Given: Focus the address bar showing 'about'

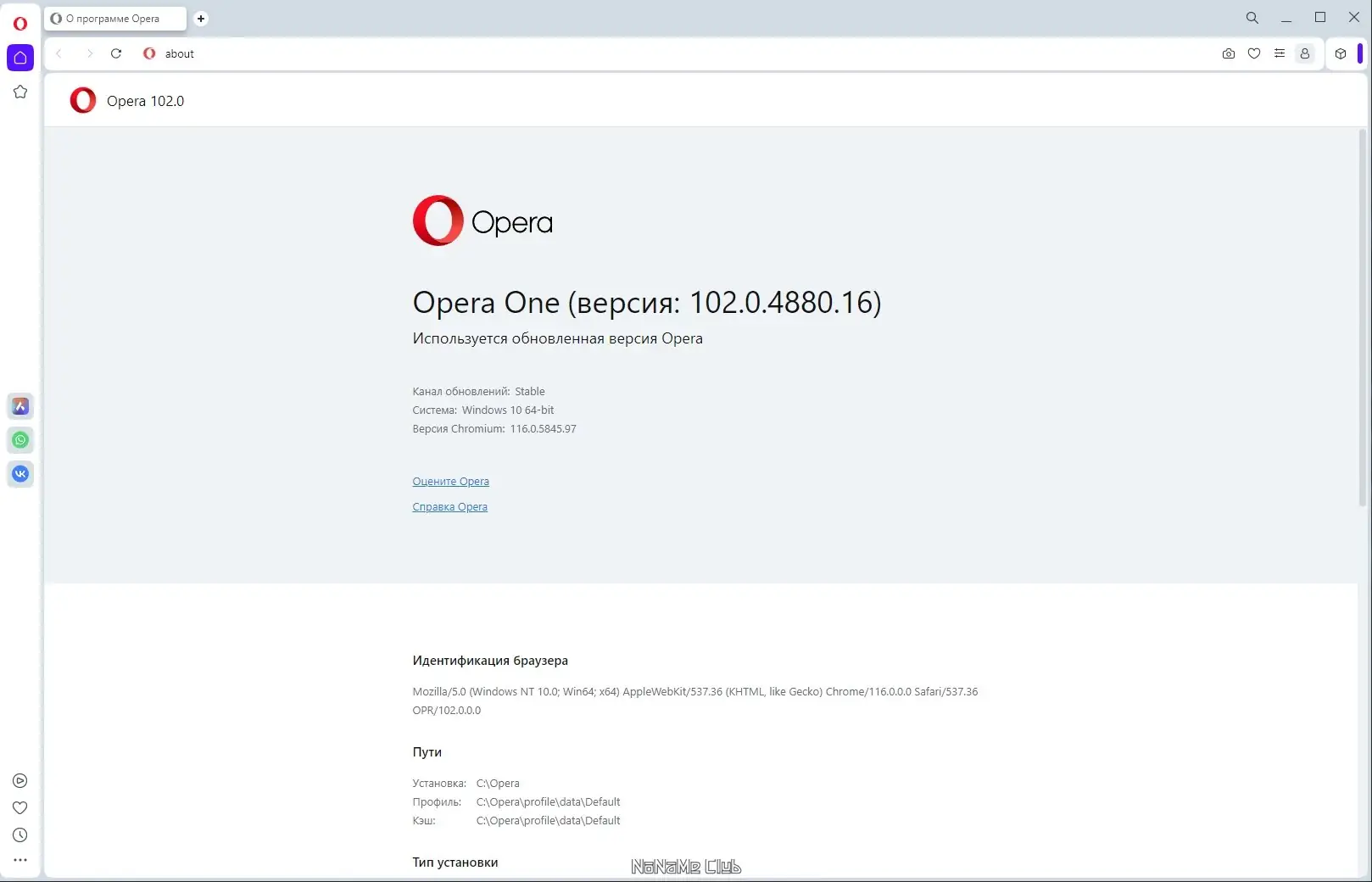Looking at the screenshot, I should click(678, 53).
